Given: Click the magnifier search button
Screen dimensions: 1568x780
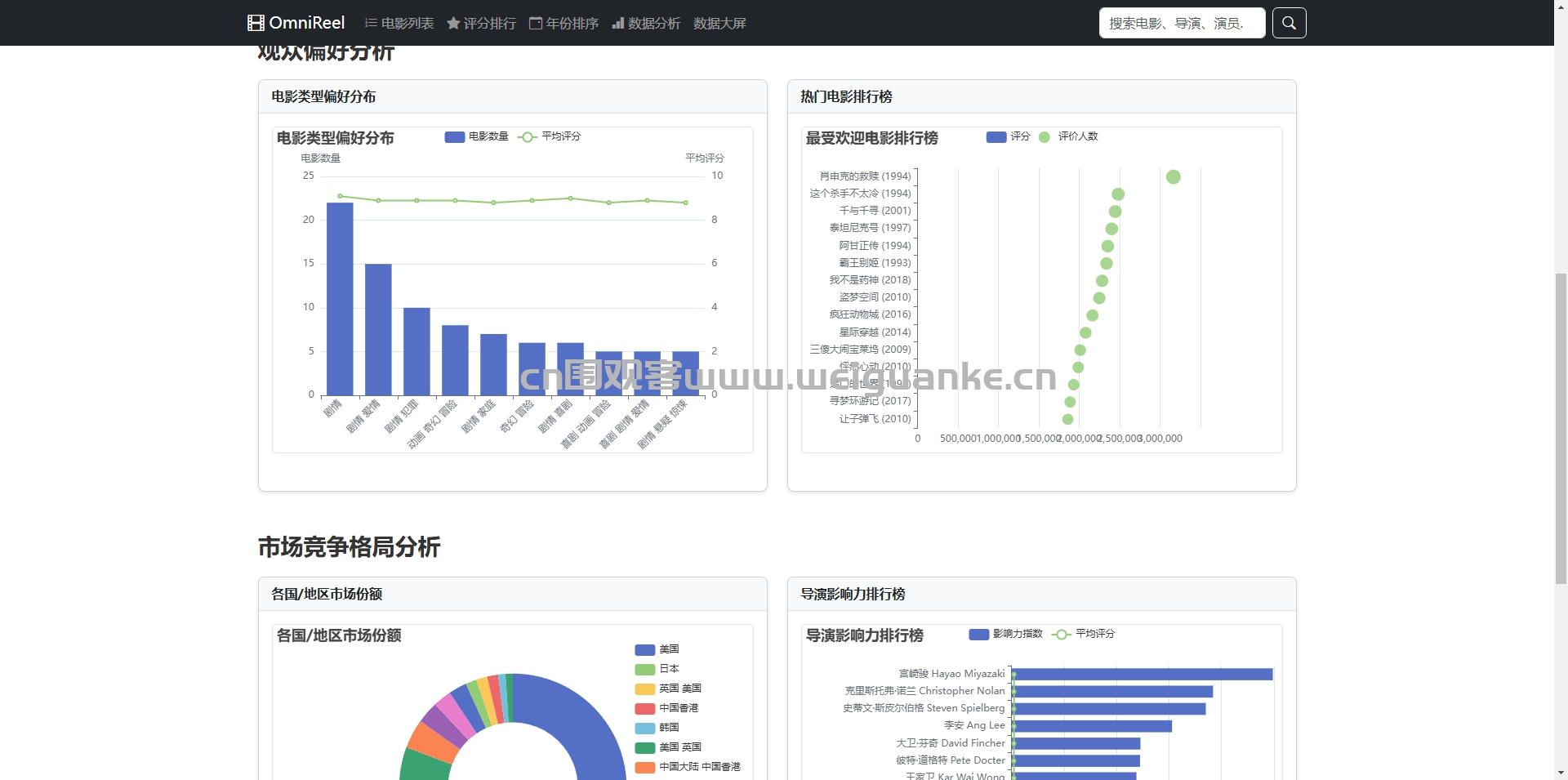Looking at the screenshot, I should click(x=1289, y=23).
